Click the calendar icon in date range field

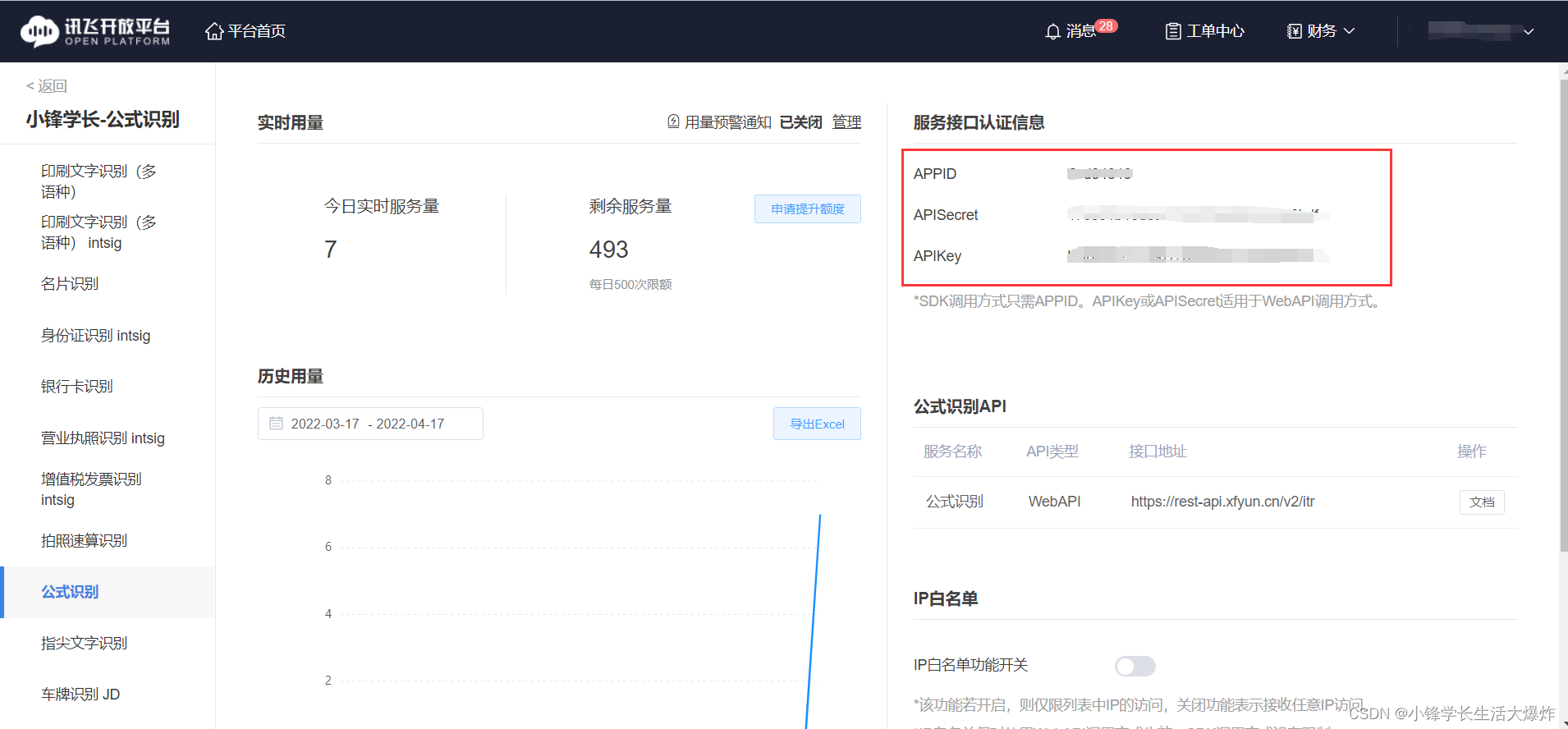click(x=276, y=424)
